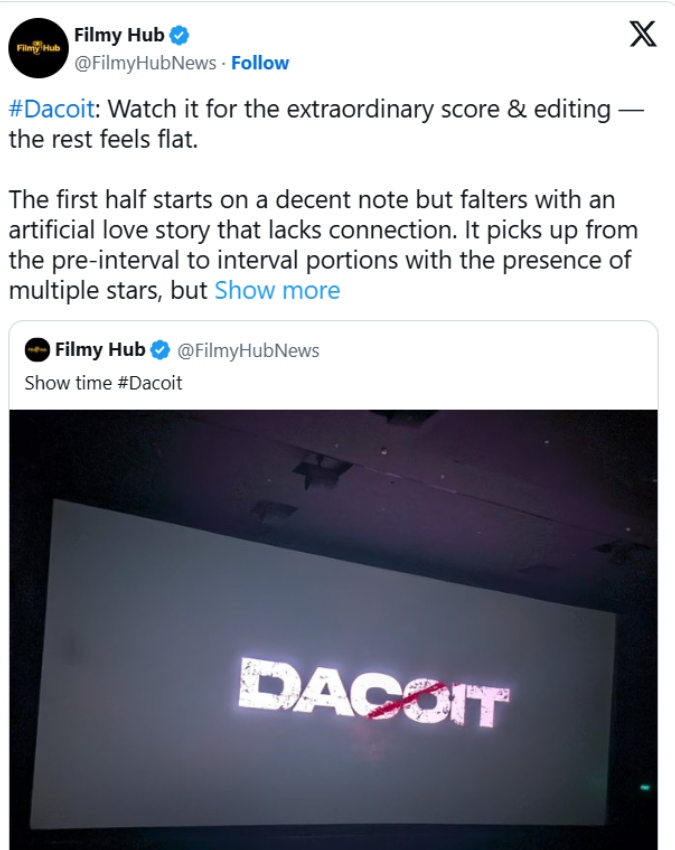Click the DACOIT title logo in the photo
This screenshot has width=675, height=850.
click(x=374, y=692)
